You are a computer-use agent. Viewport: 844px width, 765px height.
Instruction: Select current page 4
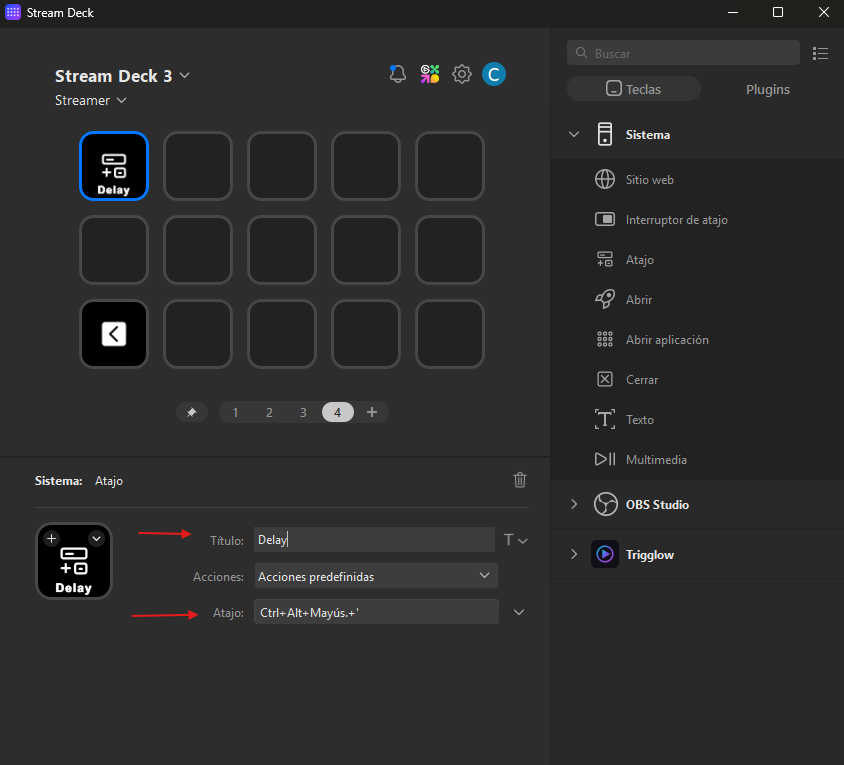(337, 412)
